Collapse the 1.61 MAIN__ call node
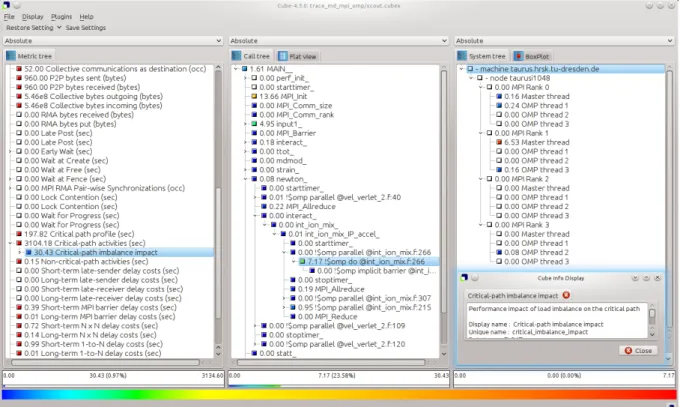 [x=236, y=69]
